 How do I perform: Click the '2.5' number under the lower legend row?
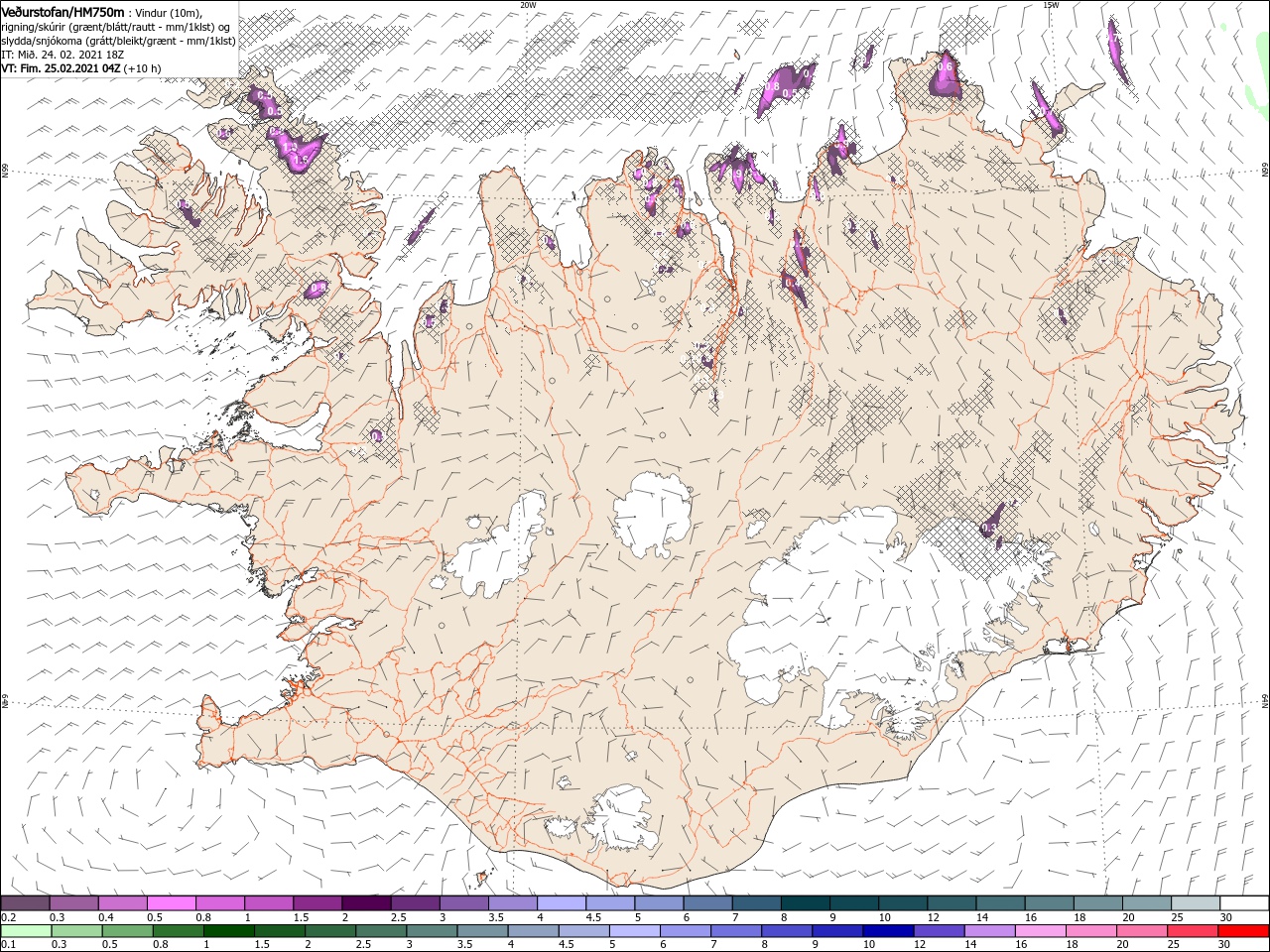(364, 946)
